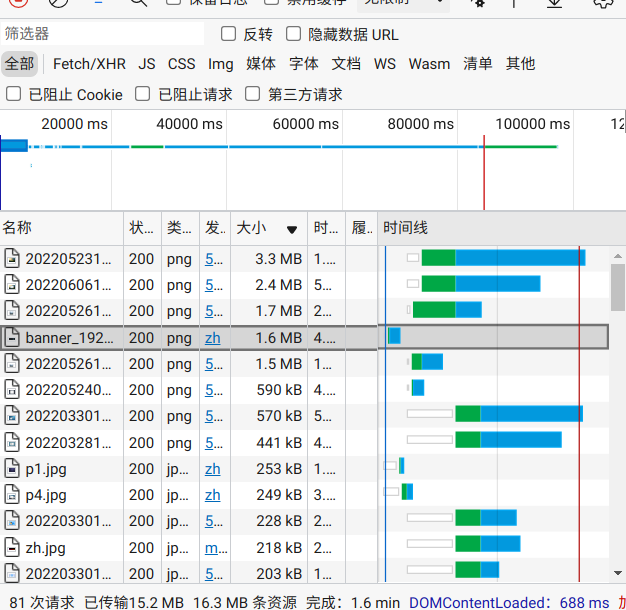Click the file icon of banner_192 row
The image size is (626, 610).
[12, 338]
